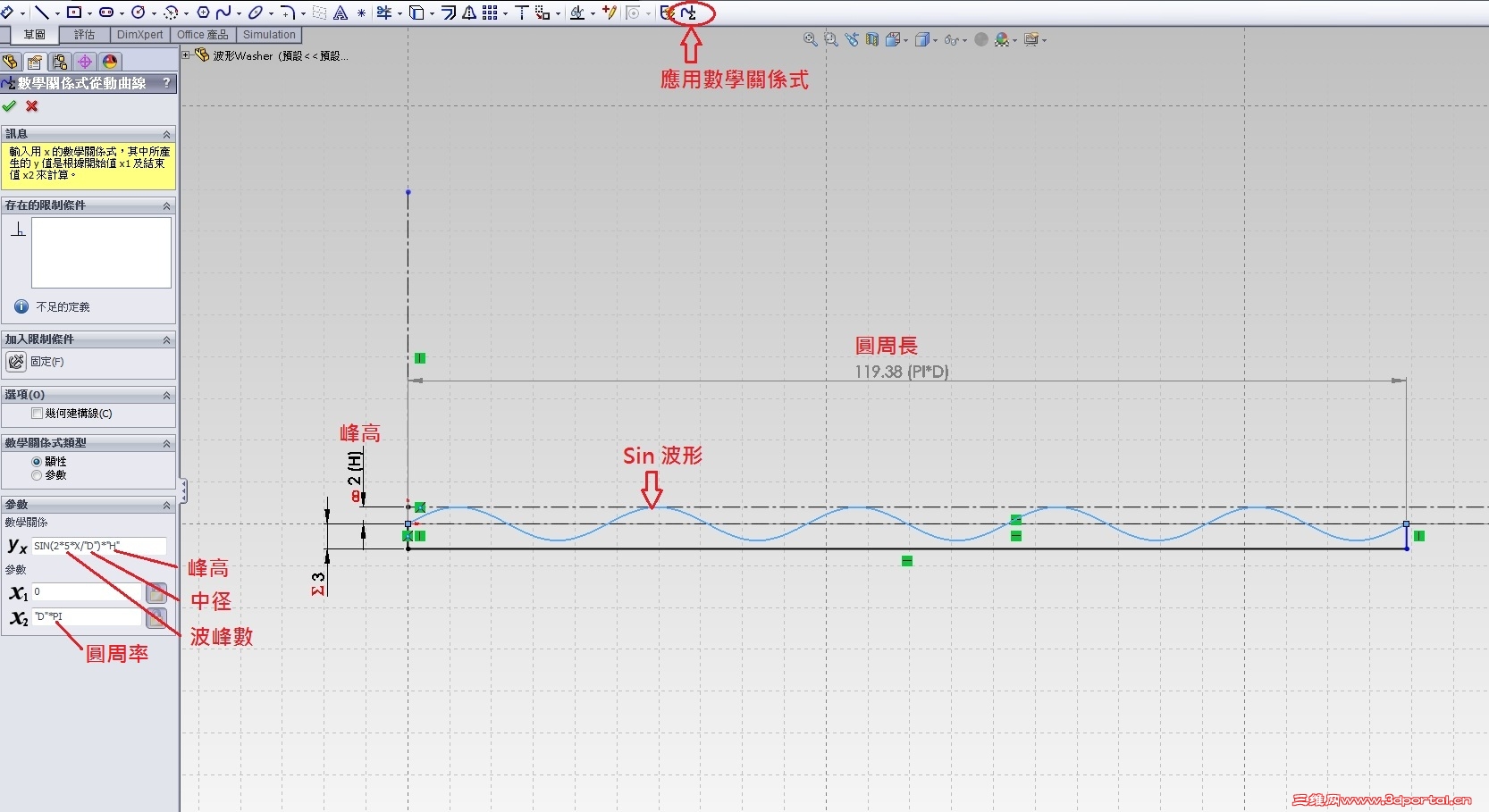Open the PropertyManager tab icon
This screenshot has width=1489, height=812.
point(35,62)
